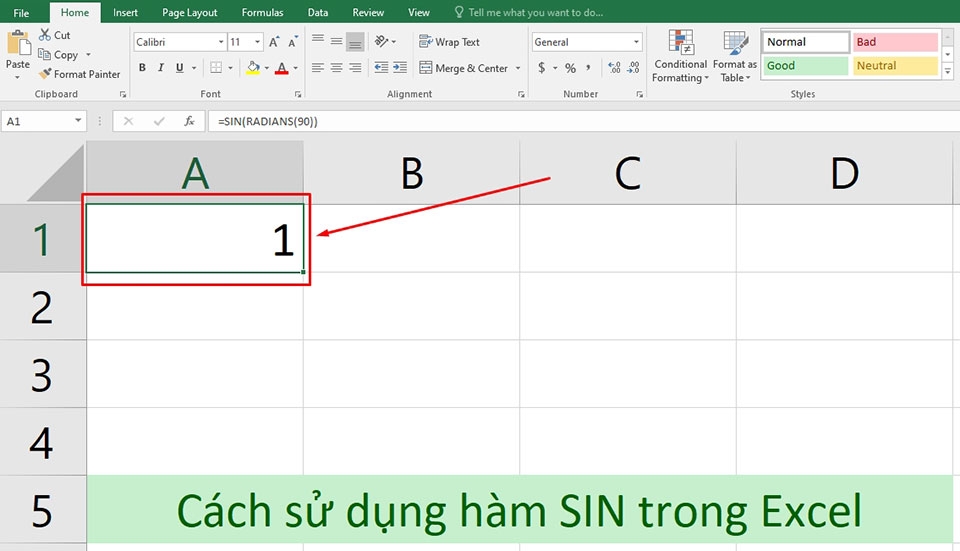This screenshot has height=551, width=960.
Task: Open the File tab
Action: [21, 12]
